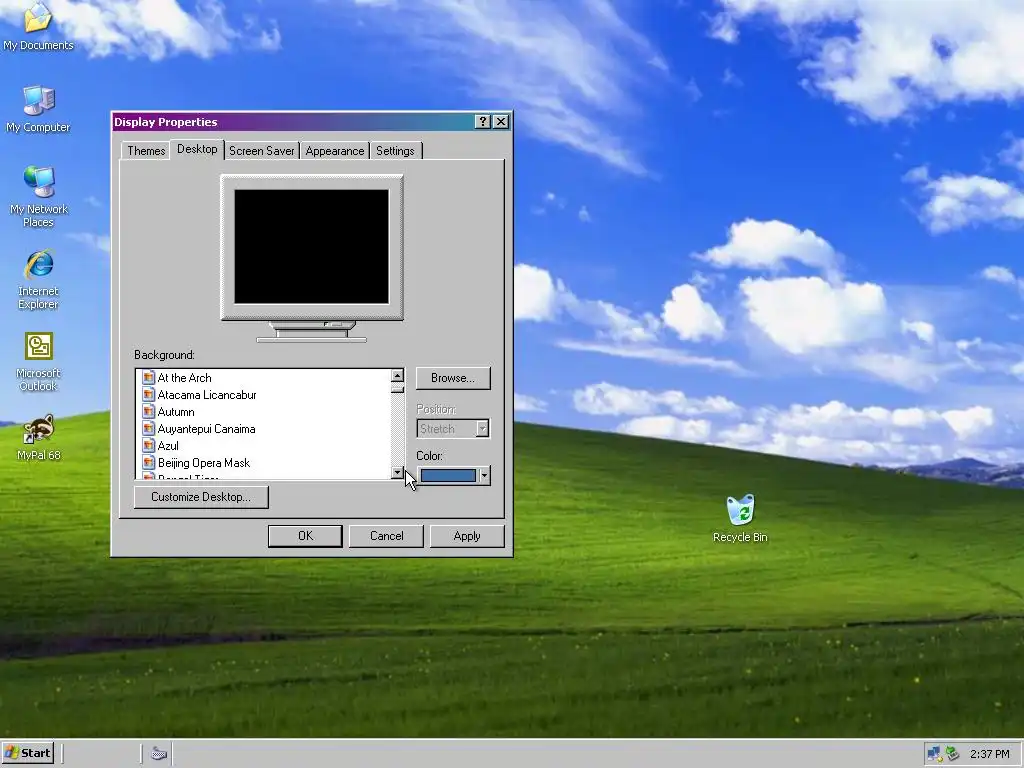
Task: Open the Start menu
Action: tap(28, 753)
